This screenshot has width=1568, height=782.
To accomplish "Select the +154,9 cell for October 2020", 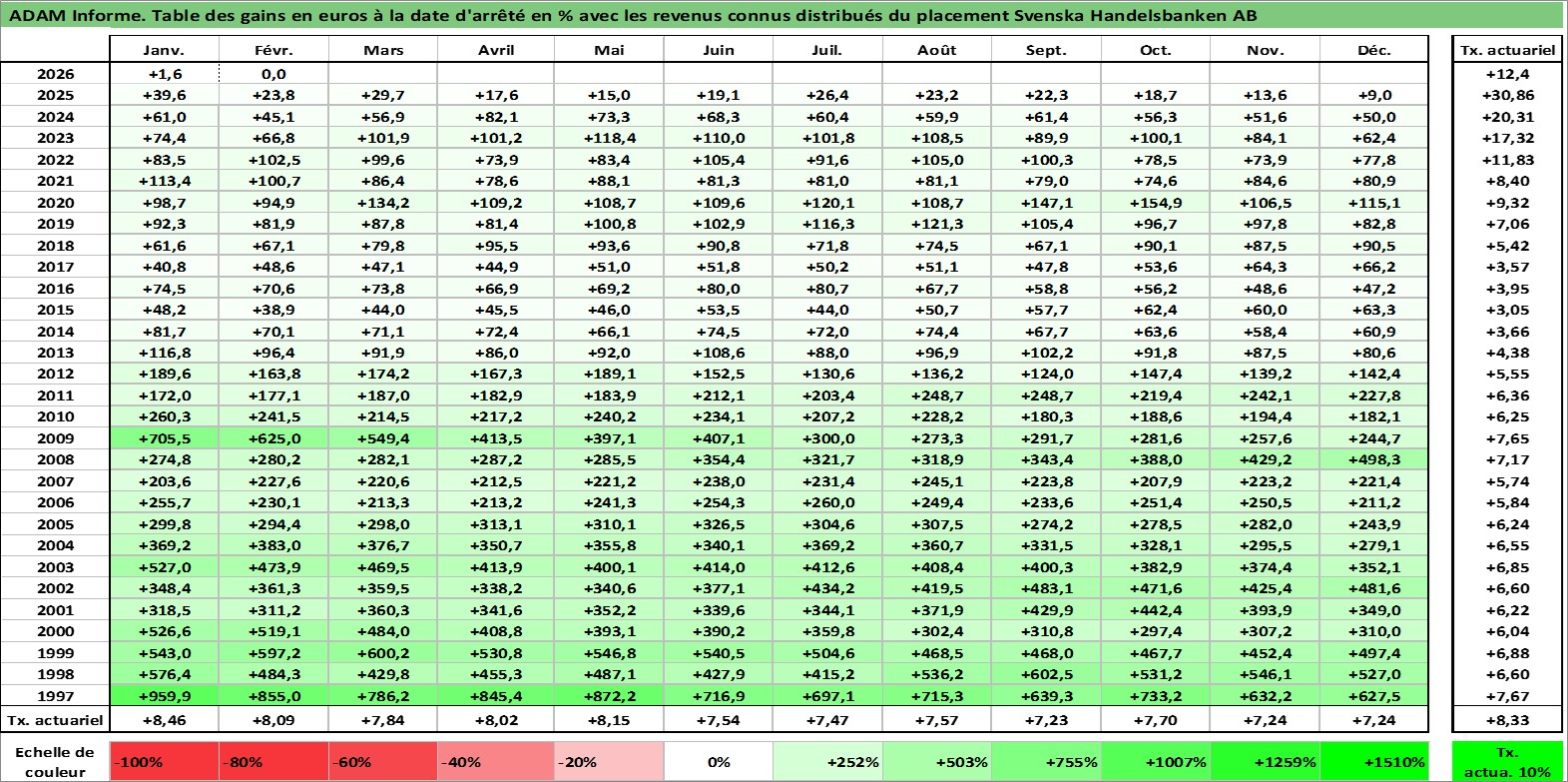I will (1155, 203).
